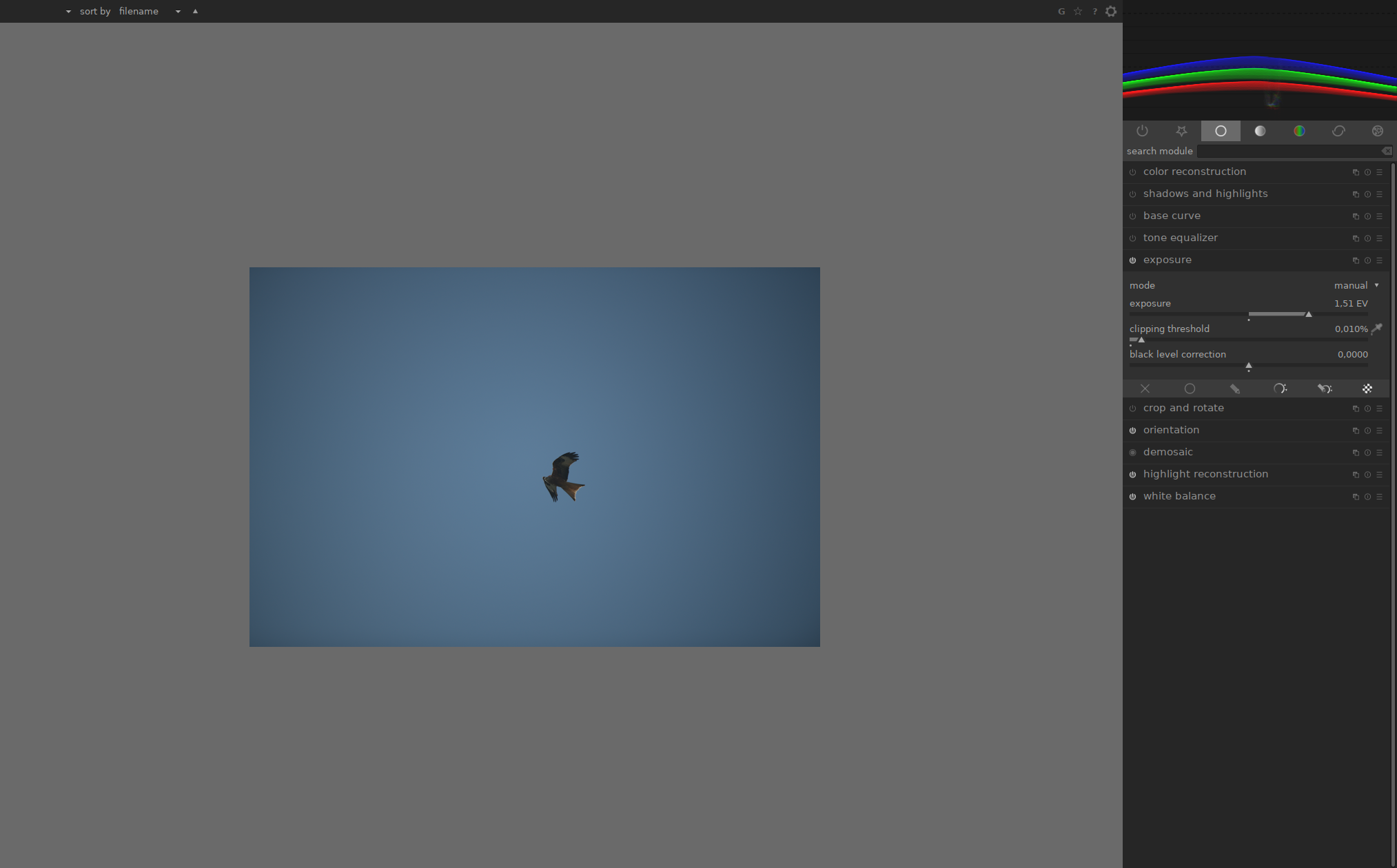Enable the base curve module
Image resolution: width=1397 pixels, height=868 pixels.
point(1133,216)
